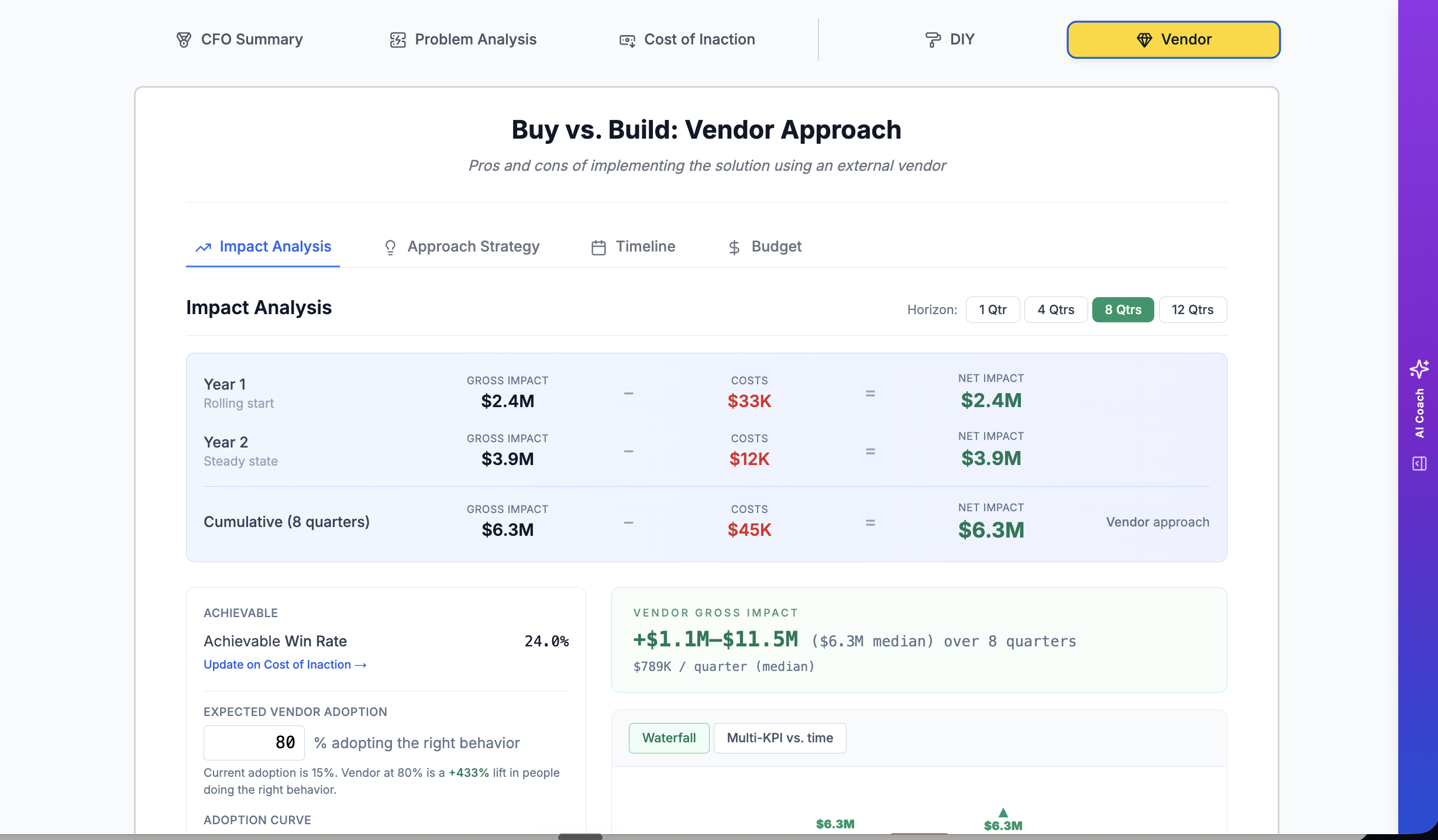Click the horizontal scrollbar thumb at bottom
The width and height of the screenshot is (1438, 840).
click(x=580, y=836)
